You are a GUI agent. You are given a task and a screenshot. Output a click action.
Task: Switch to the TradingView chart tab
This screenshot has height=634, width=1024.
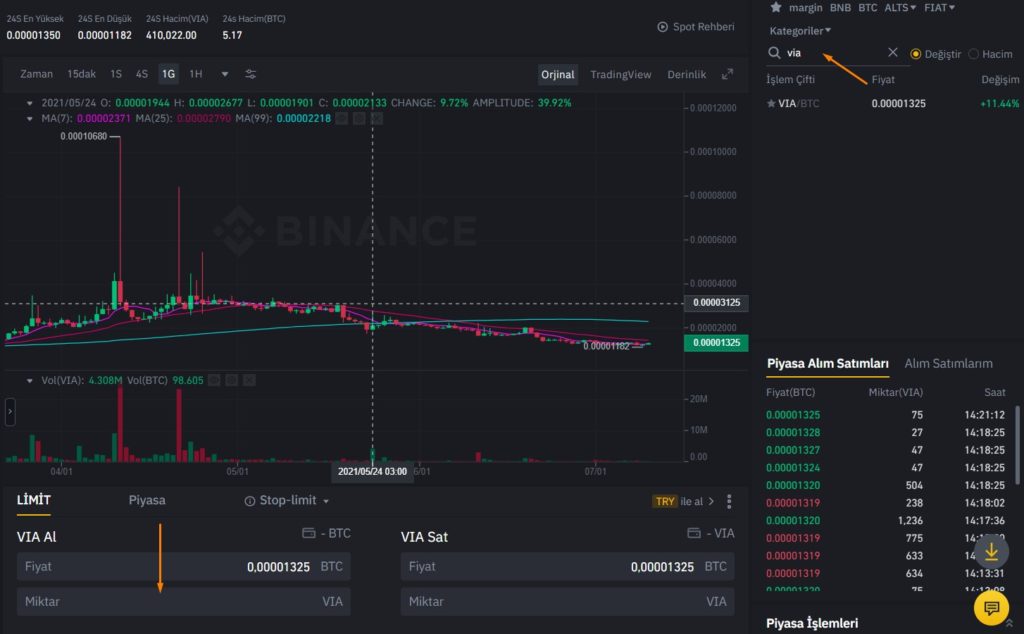620,74
